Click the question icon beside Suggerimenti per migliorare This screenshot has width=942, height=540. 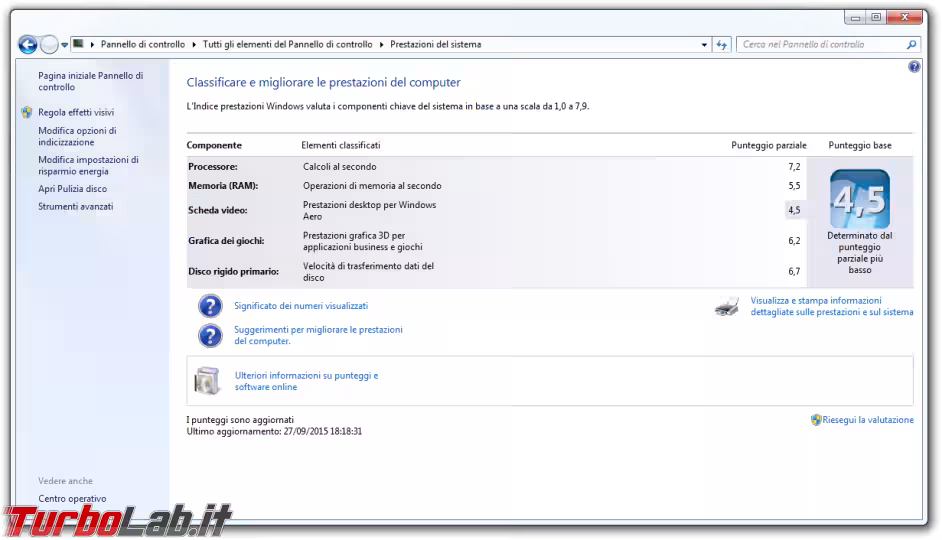[210, 335]
